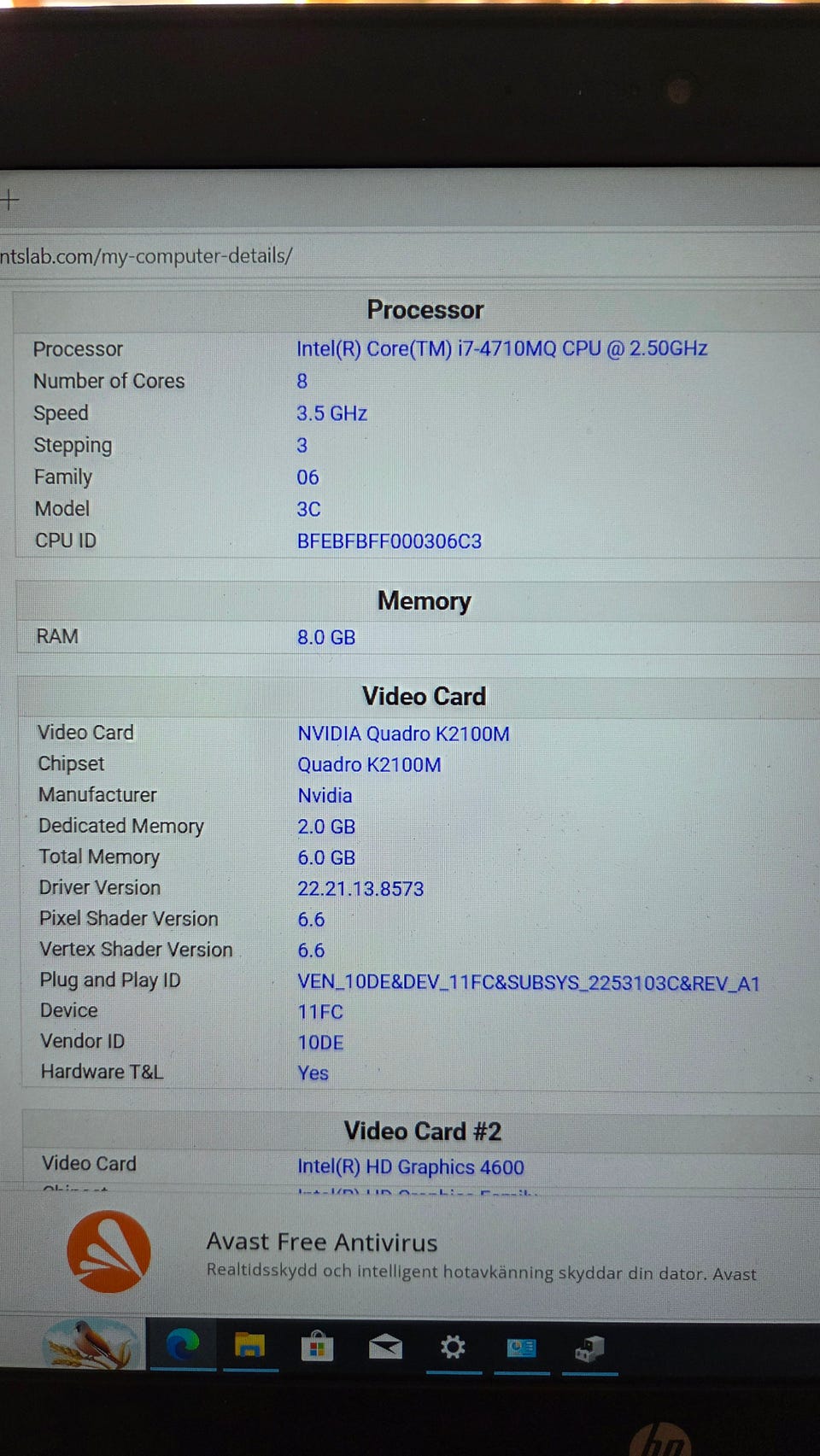Click the Vertex Shader Version value 6.6
The height and width of the screenshot is (1456, 820).
pos(311,950)
